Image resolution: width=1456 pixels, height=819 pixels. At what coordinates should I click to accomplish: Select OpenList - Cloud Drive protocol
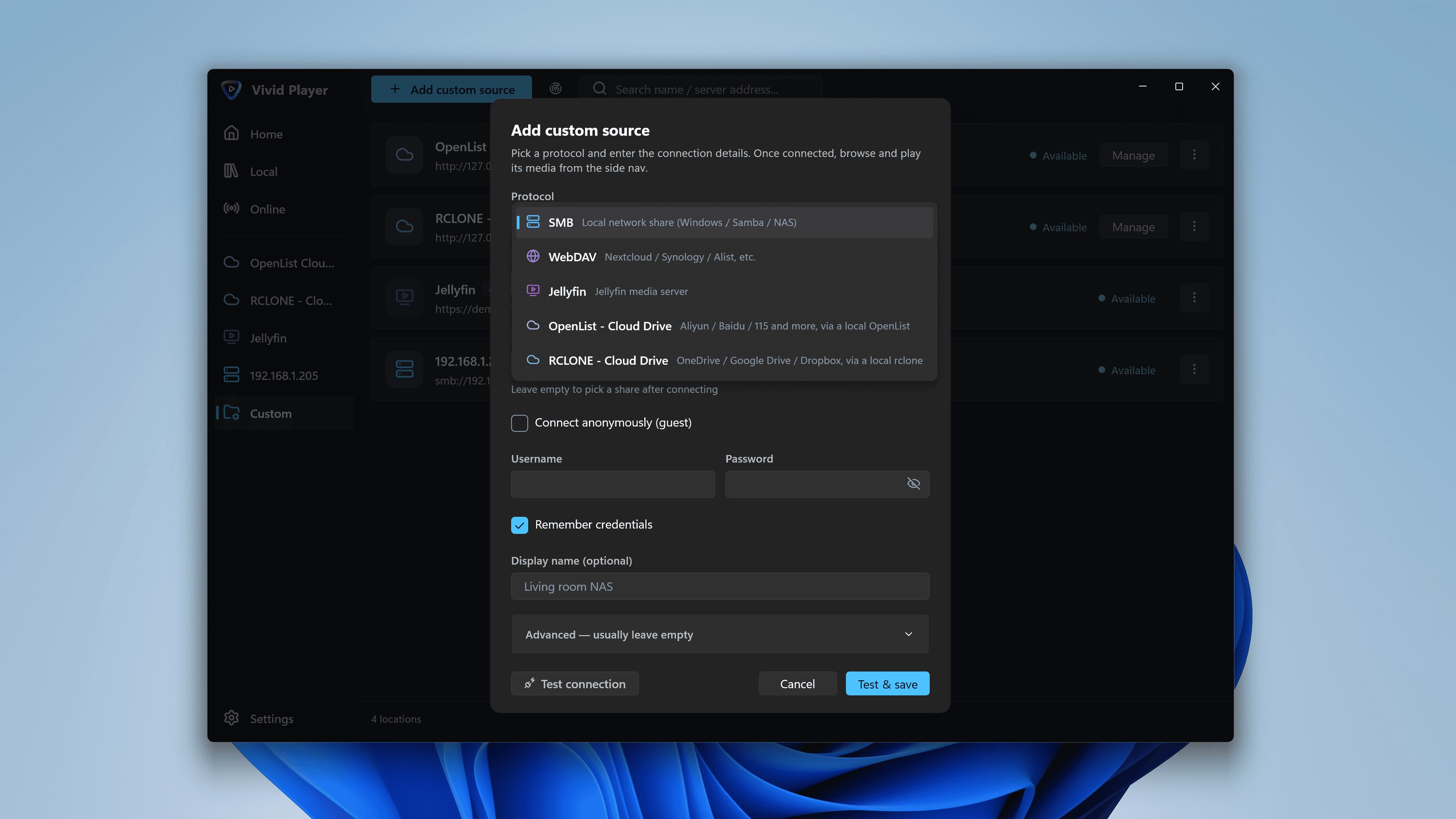724,326
